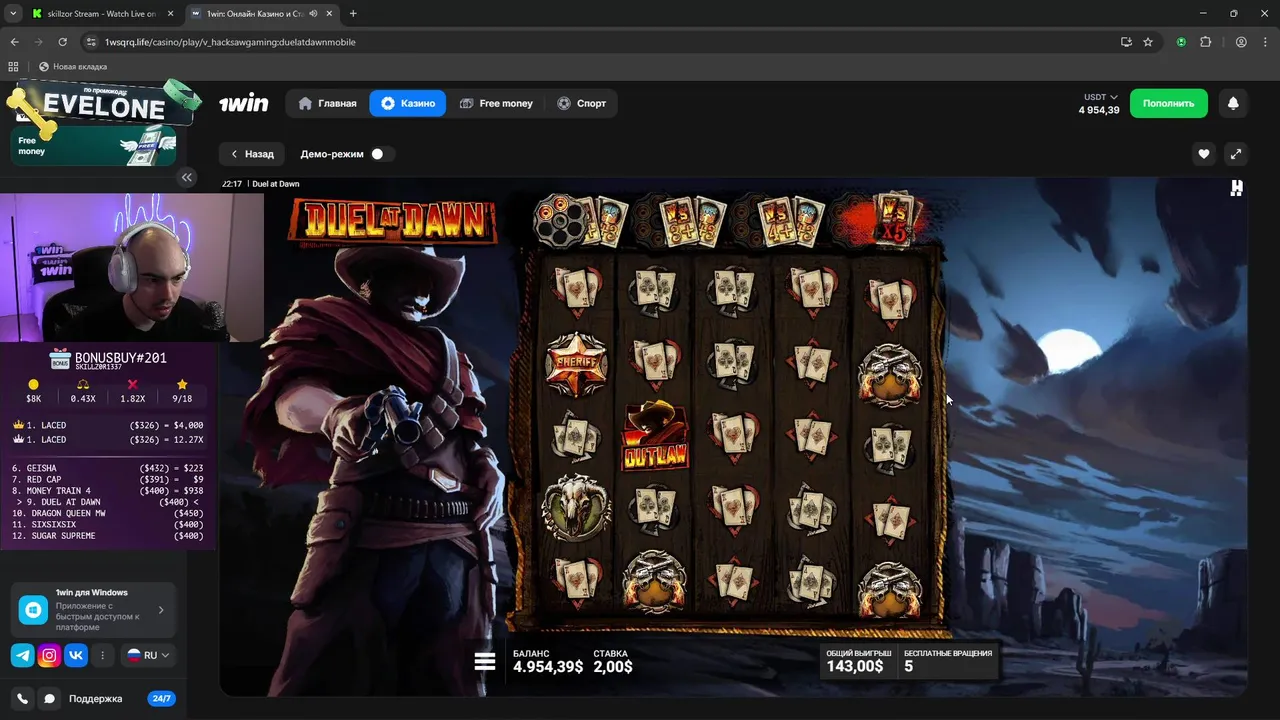Bookmark this page with the star icon
1280x720 pixels.
1148,42
